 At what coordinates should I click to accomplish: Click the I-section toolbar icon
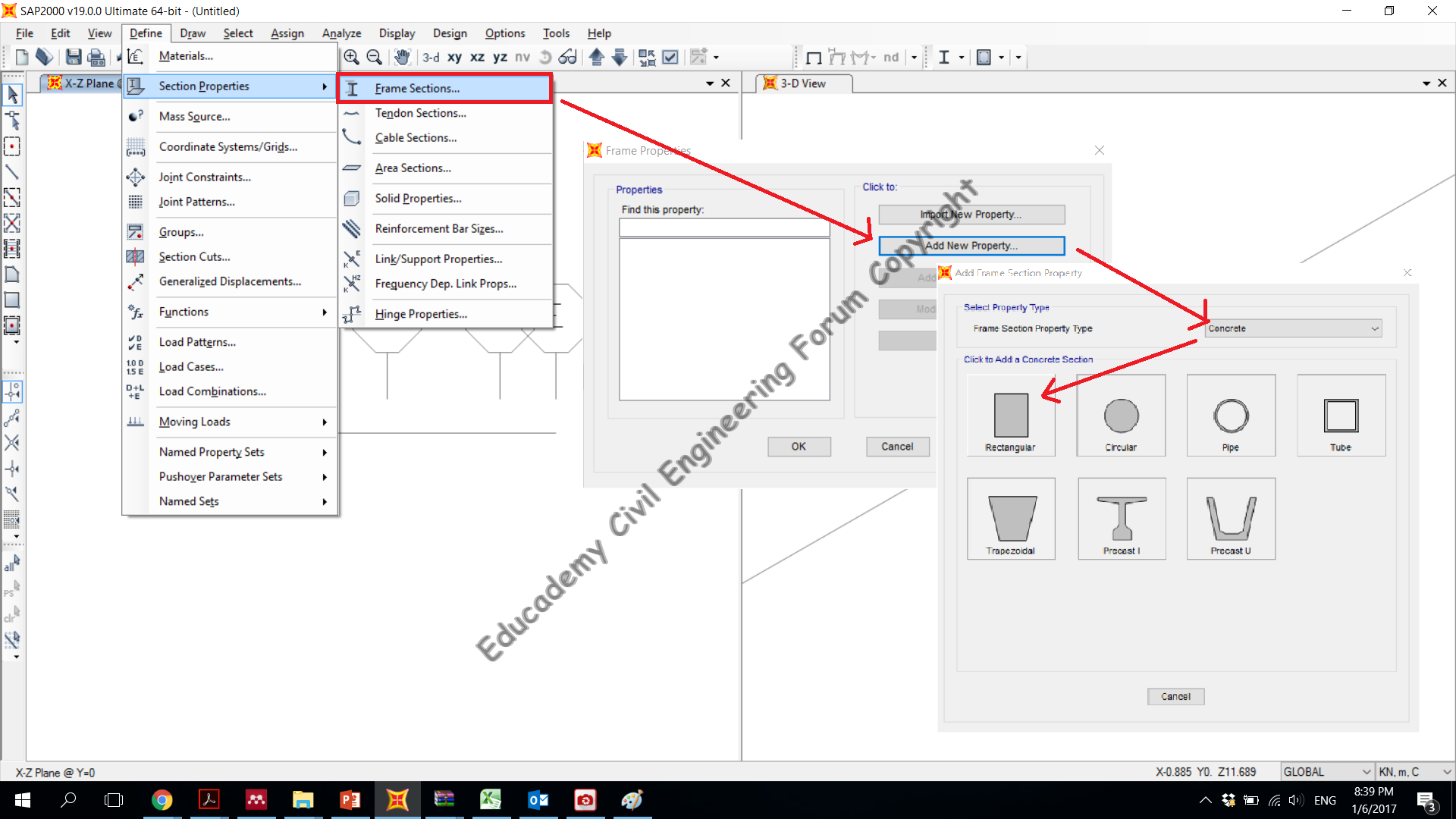click(944, 57)
